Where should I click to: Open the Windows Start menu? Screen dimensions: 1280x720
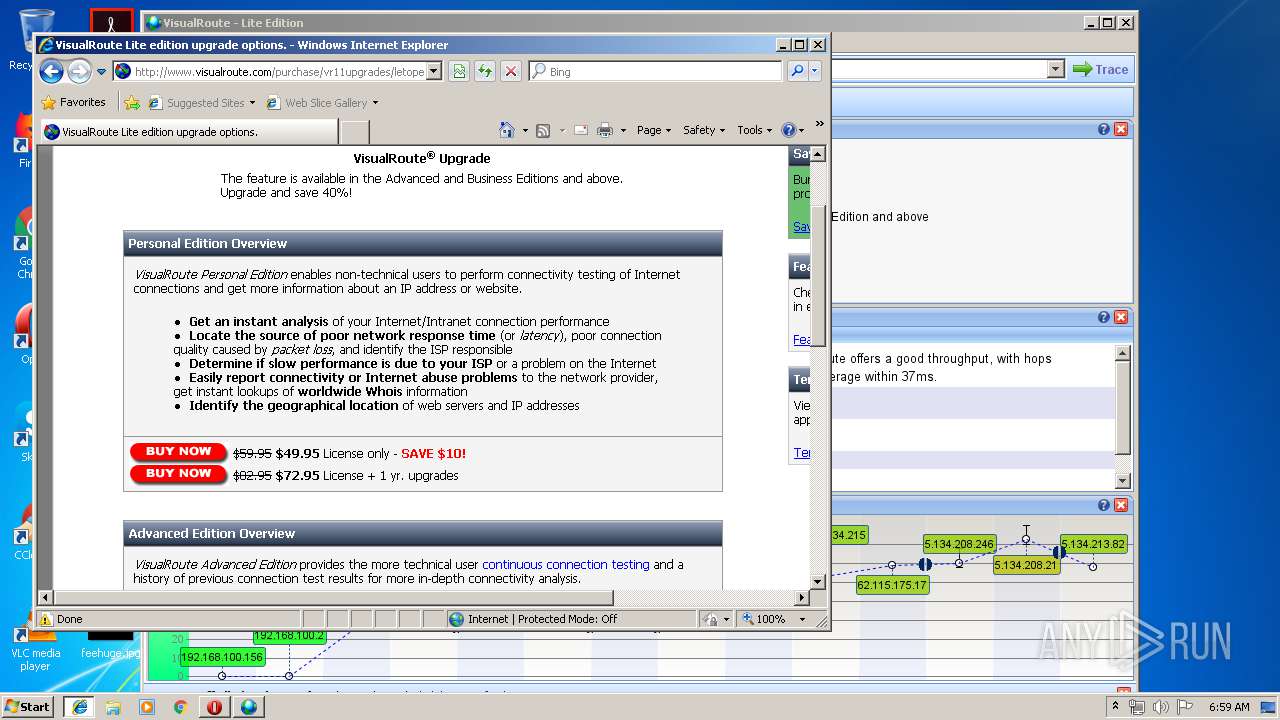click(27, 706)
